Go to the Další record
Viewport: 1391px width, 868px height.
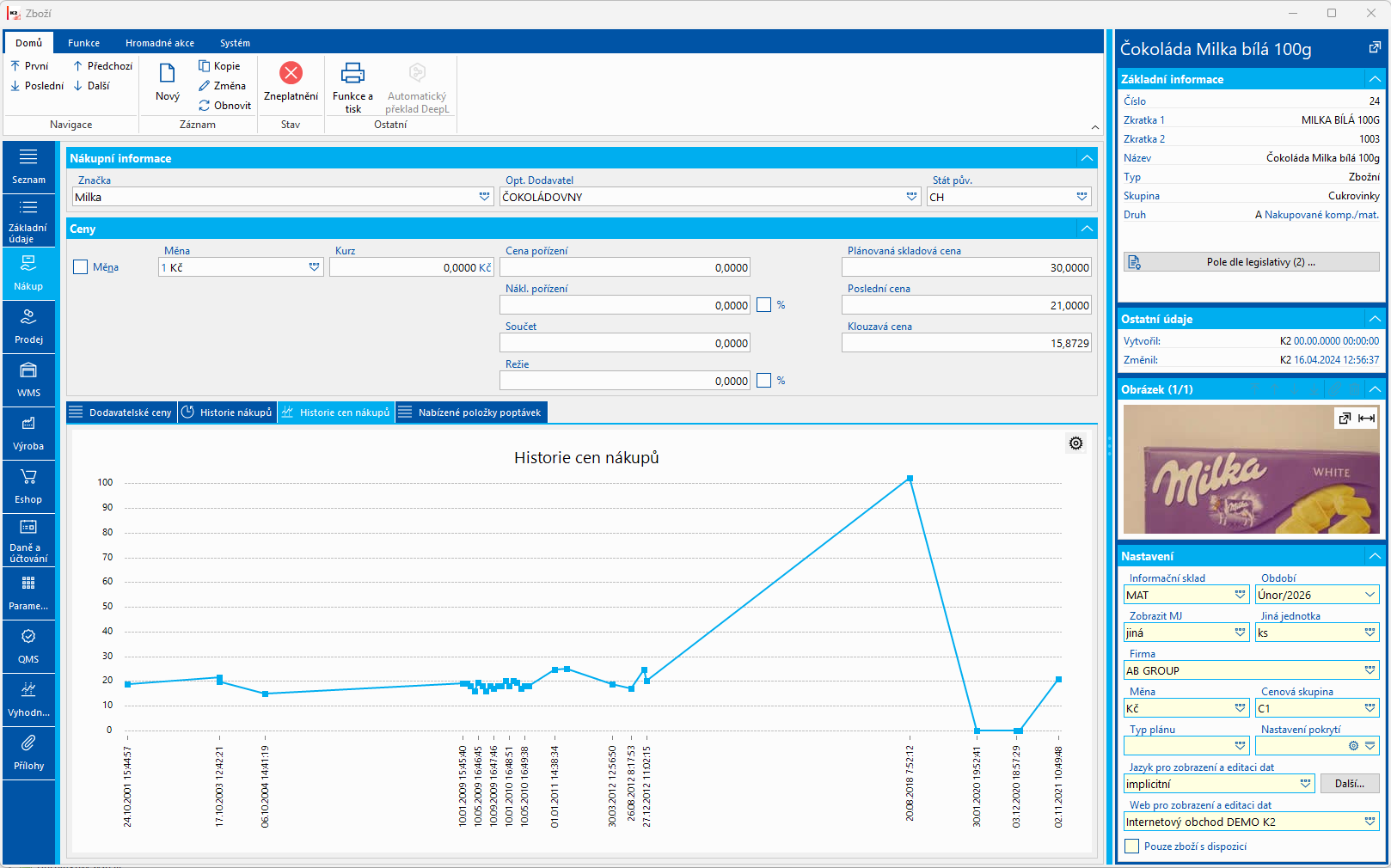91,86
